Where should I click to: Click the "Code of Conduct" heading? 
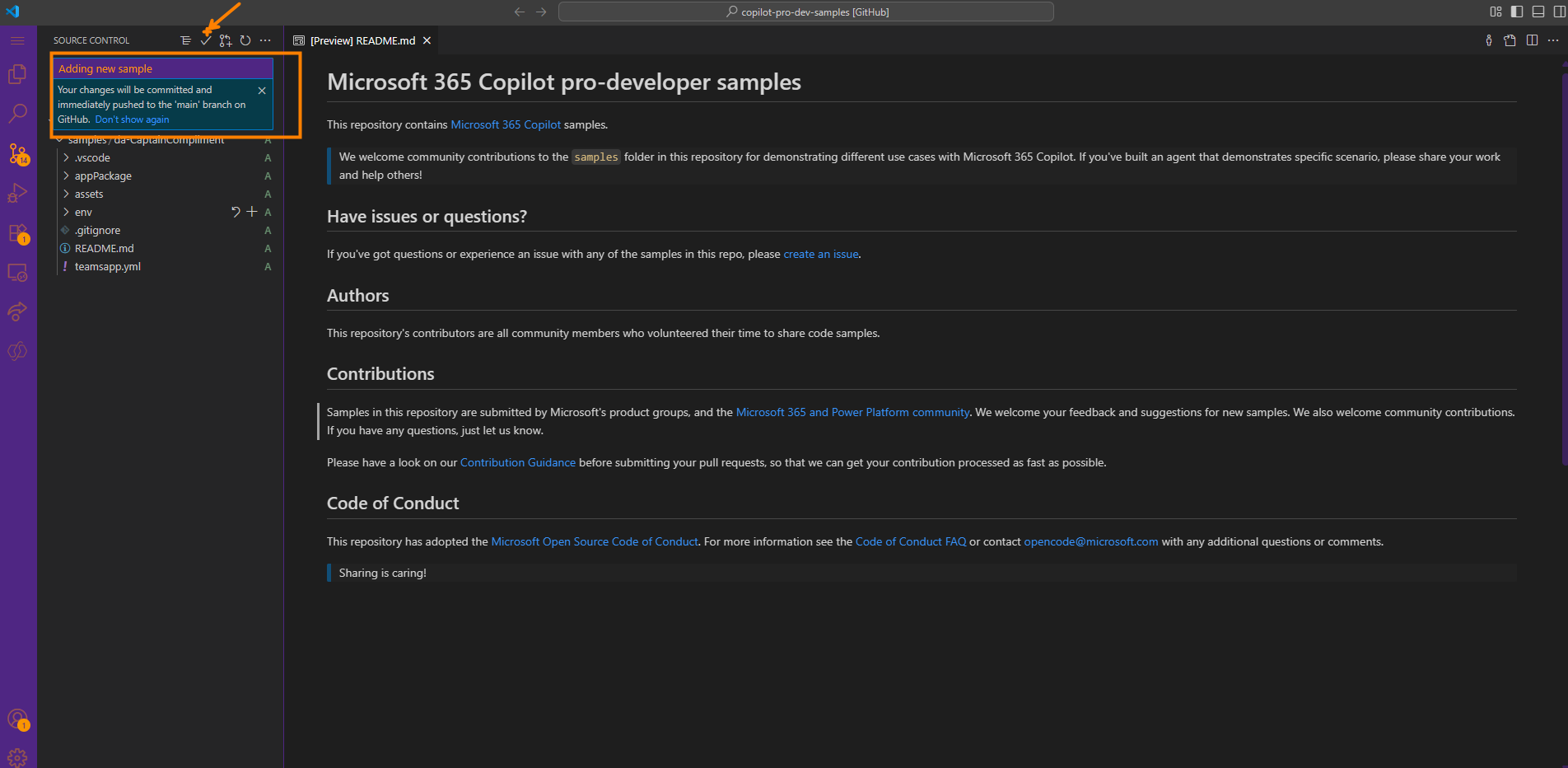click(393, 503)
